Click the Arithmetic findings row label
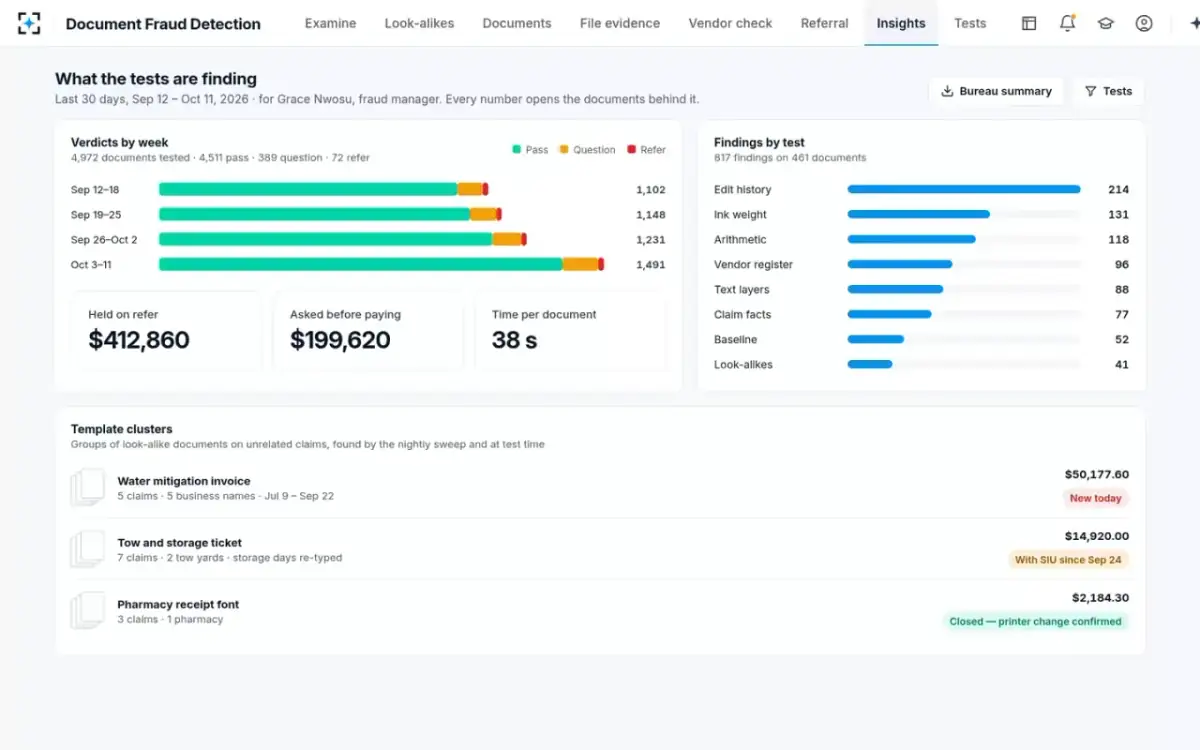 pyautogui.click(x=740, y=240)
